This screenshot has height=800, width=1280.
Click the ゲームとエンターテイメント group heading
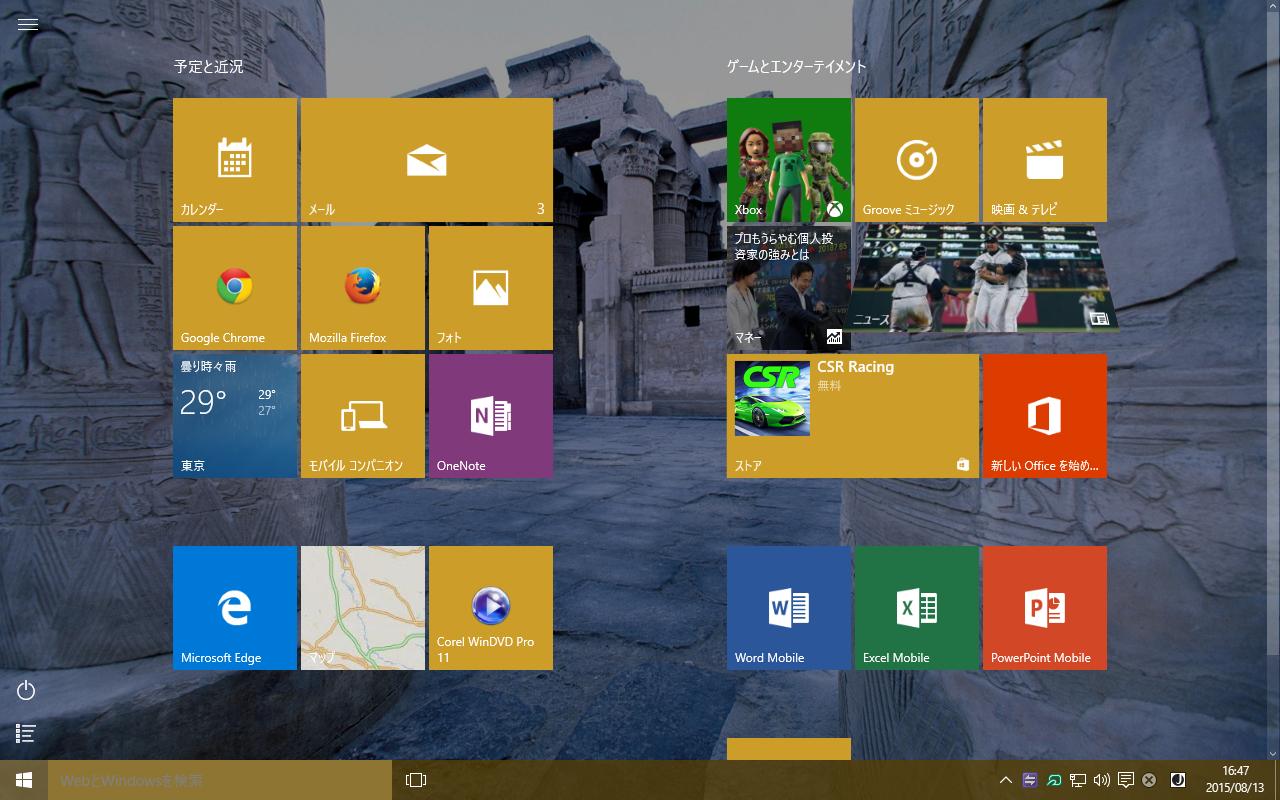tap(797, 67)
